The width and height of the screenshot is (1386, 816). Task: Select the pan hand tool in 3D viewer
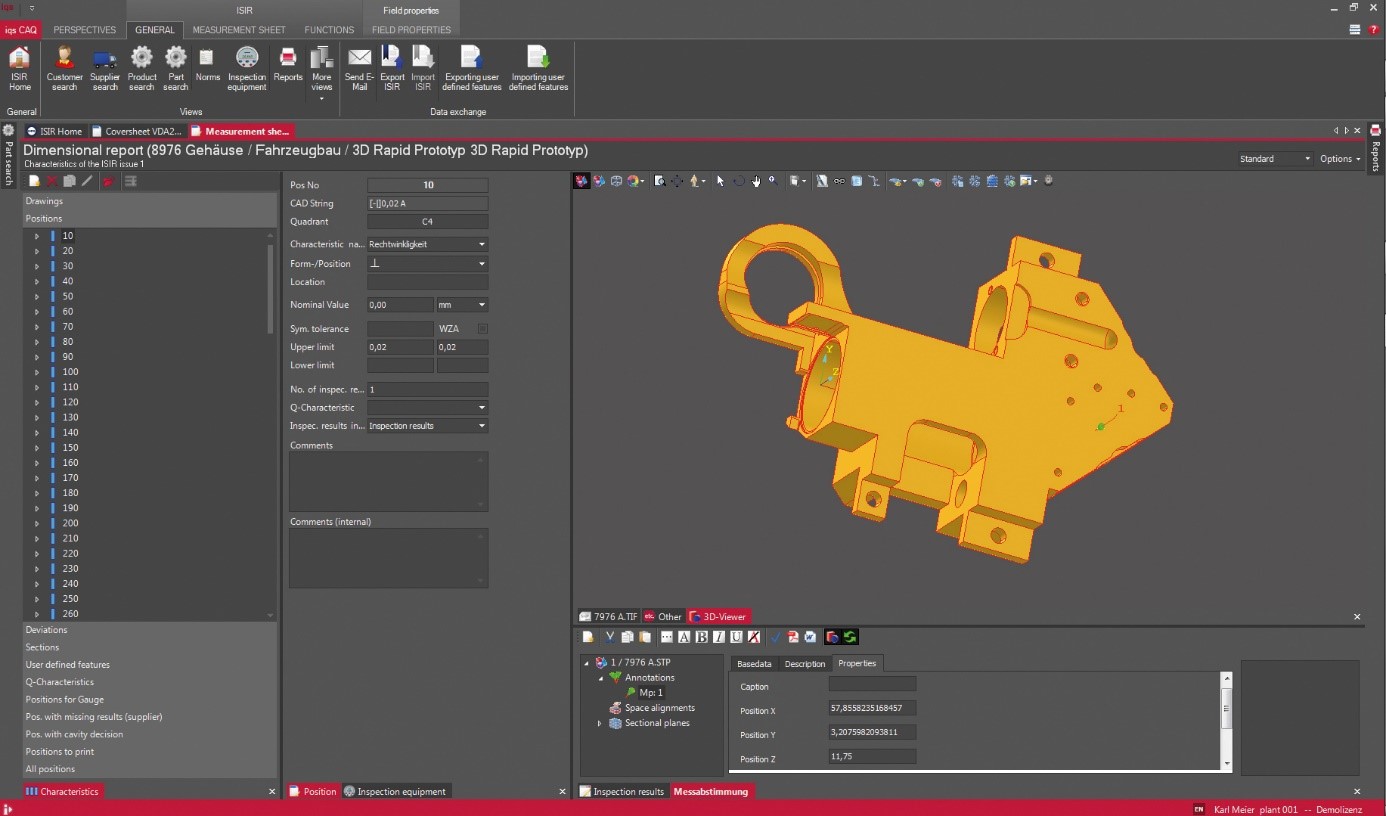tap(756, 181)
